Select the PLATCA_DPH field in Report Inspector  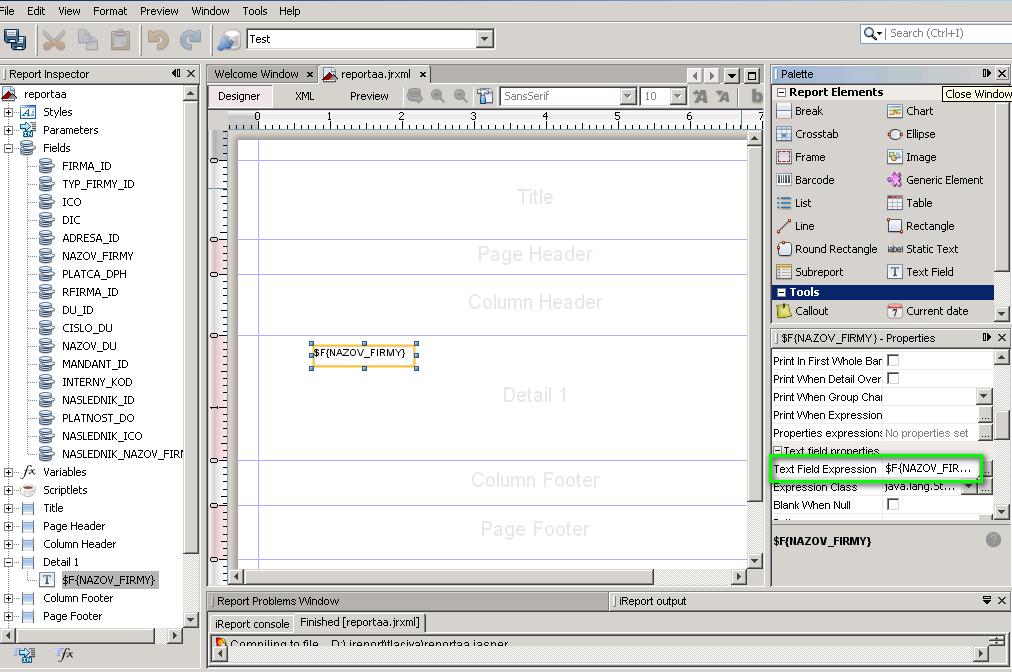[94, 274]
